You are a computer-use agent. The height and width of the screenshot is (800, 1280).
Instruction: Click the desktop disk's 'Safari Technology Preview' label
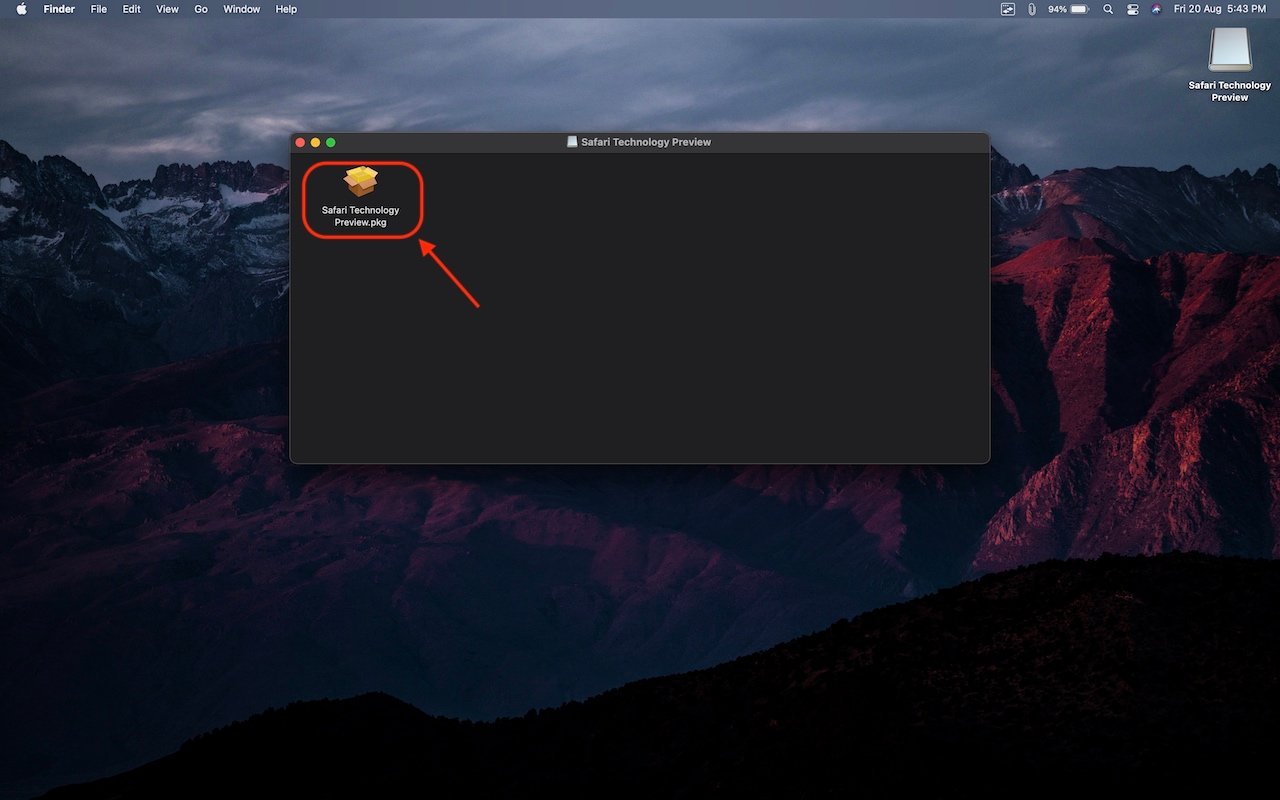tap(1230, 91)
